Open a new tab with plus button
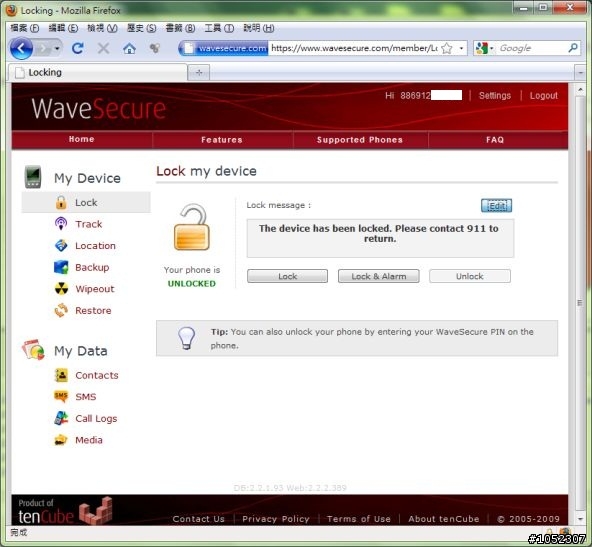Image resolution: width=592 pixels, height=547 pixels. [199, 72]
